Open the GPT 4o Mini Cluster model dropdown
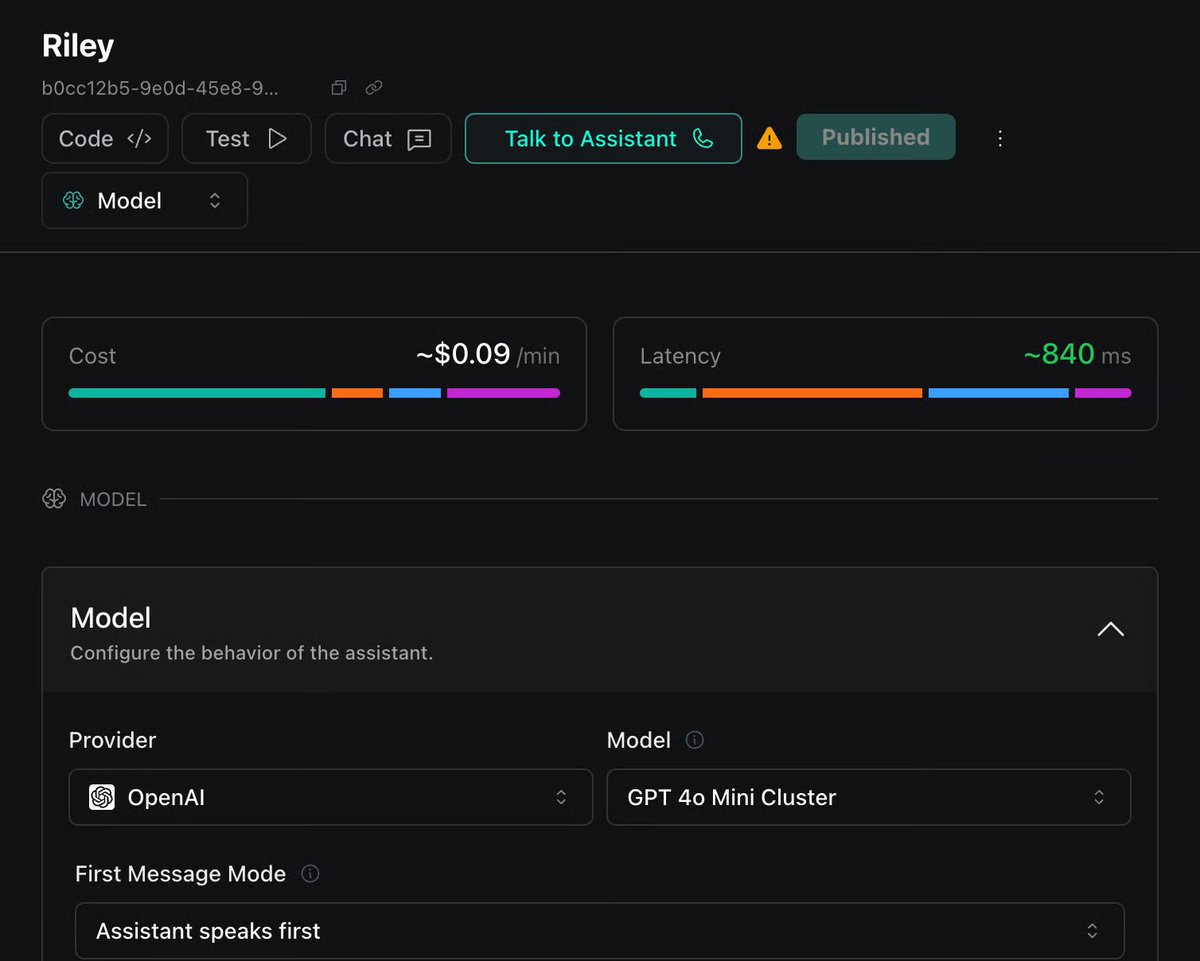This screenshot has height=961, width=1200. point(868,797)
